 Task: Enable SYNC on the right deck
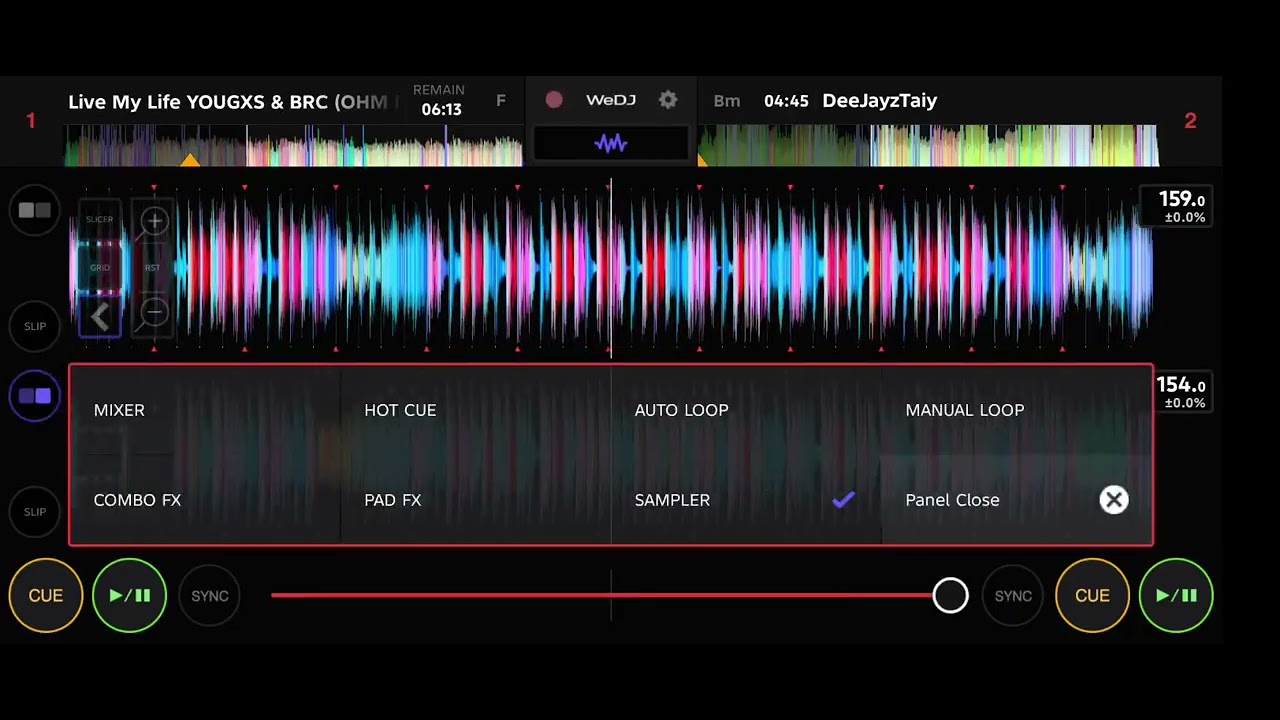coord(1013,596)
